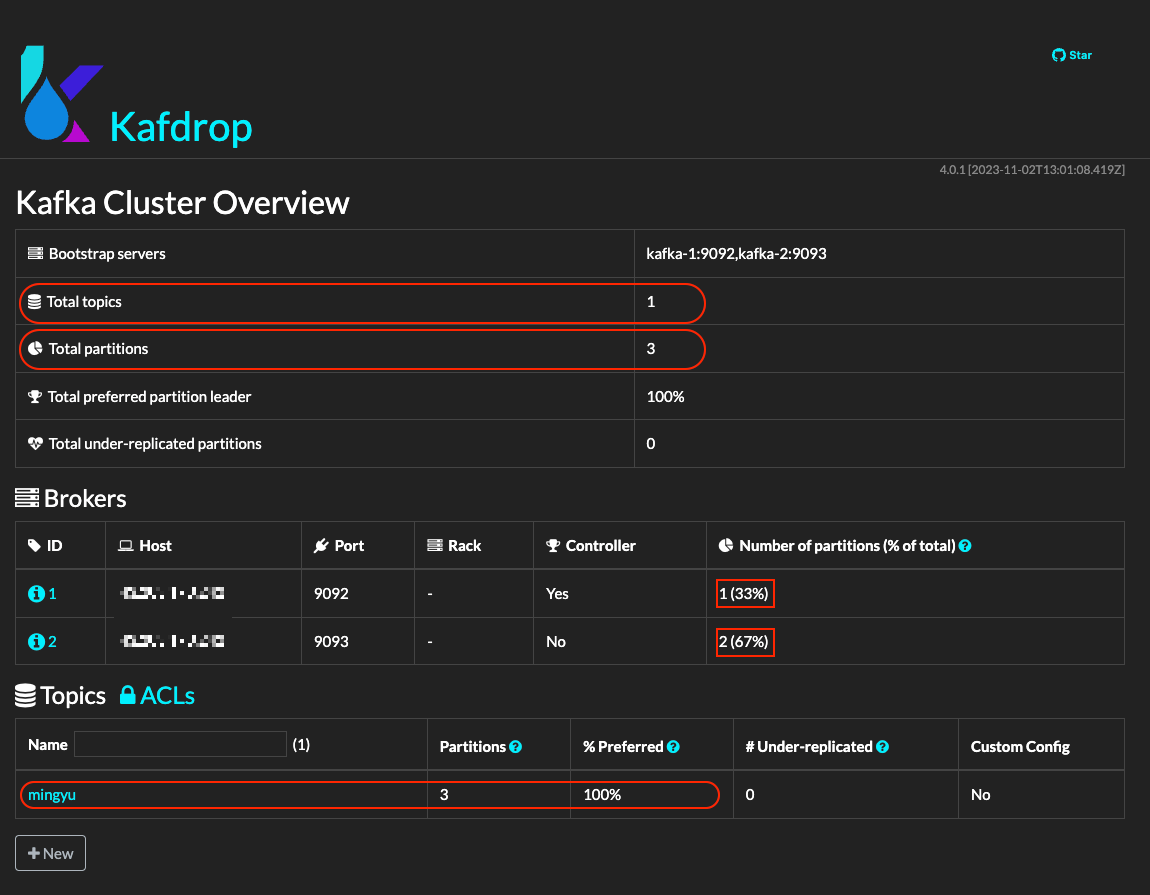Viewport: 1150px width, 895px height.
Task: Click the tag icon in ID column header
Action: click(34, 545)
